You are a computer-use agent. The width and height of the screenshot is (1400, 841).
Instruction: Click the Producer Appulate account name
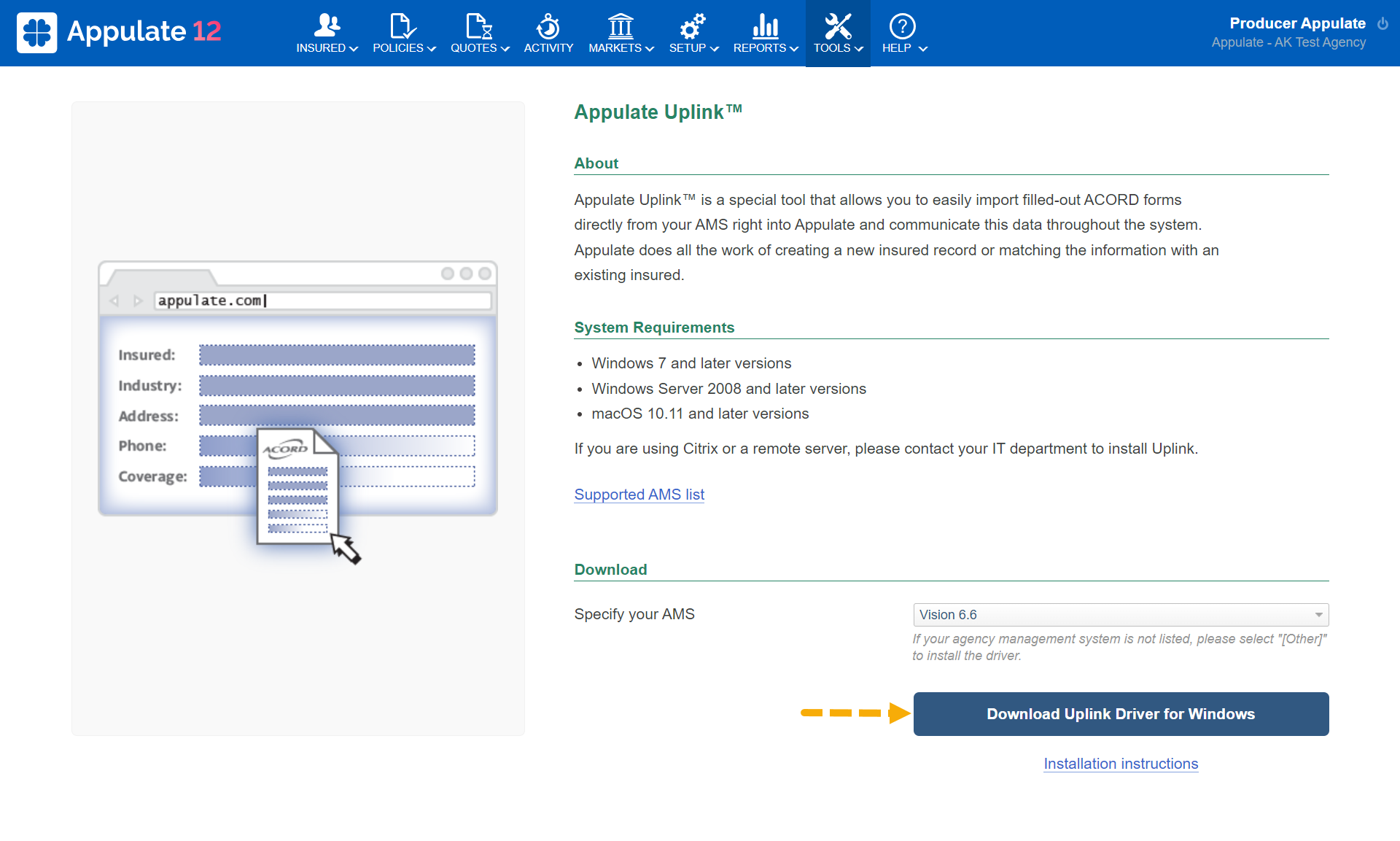(x=1297, y=23)
